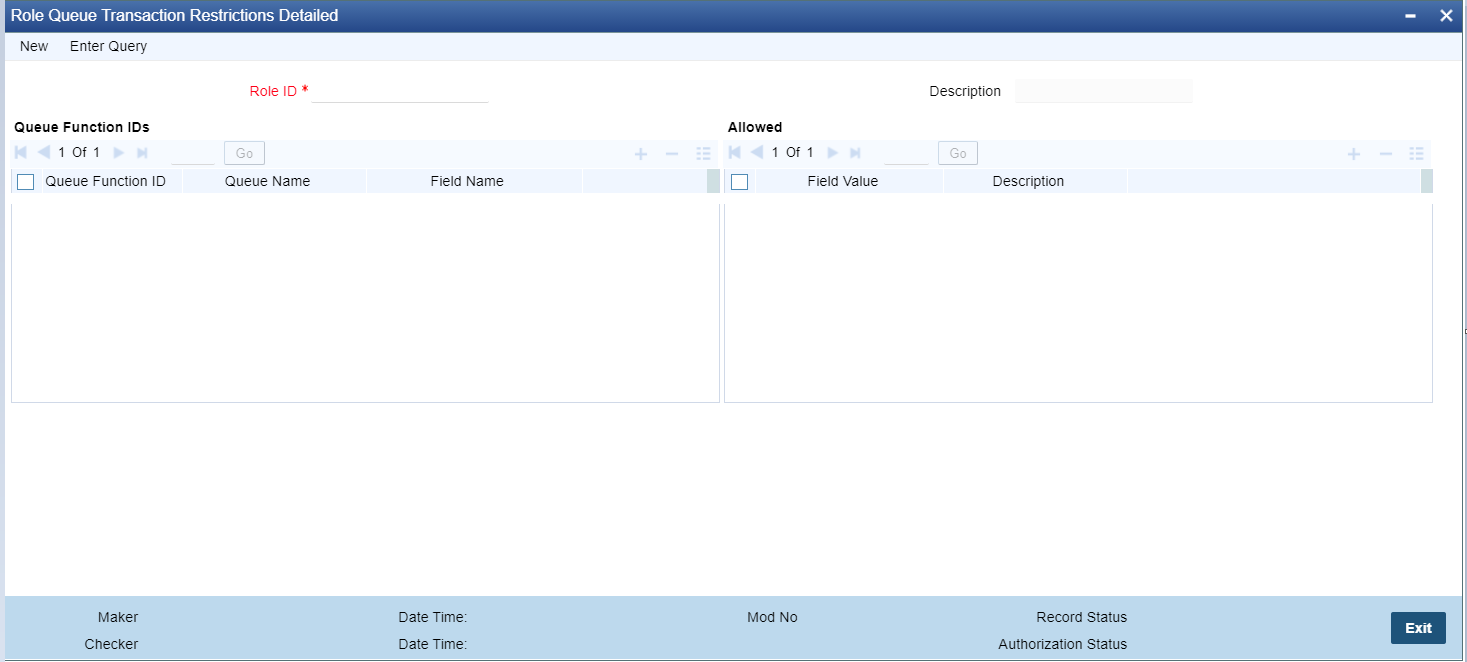Click the Authorization Status label
The width and height of the screenshot is (1467, 662).
point(1062,644)
